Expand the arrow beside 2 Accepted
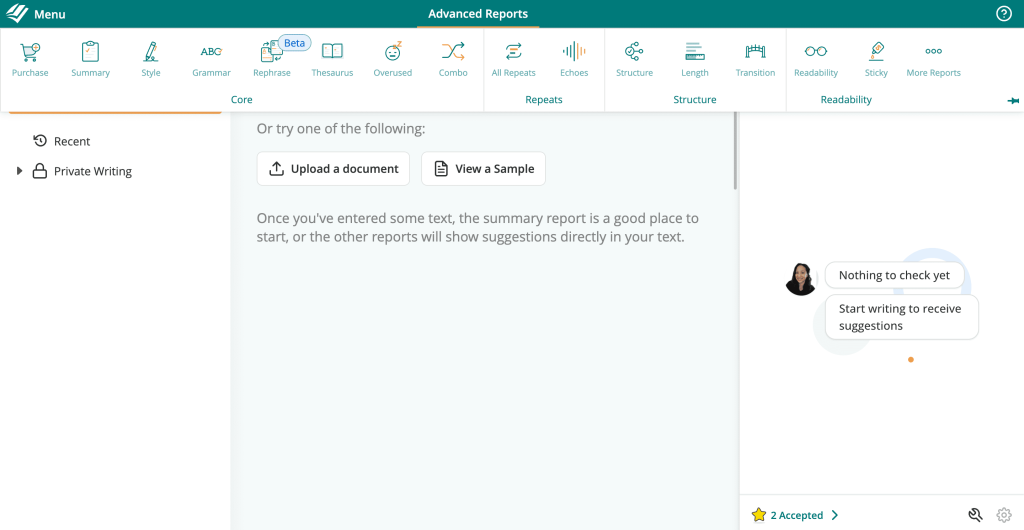Screen dimensions: 1024x530 [x=835, y=515]
